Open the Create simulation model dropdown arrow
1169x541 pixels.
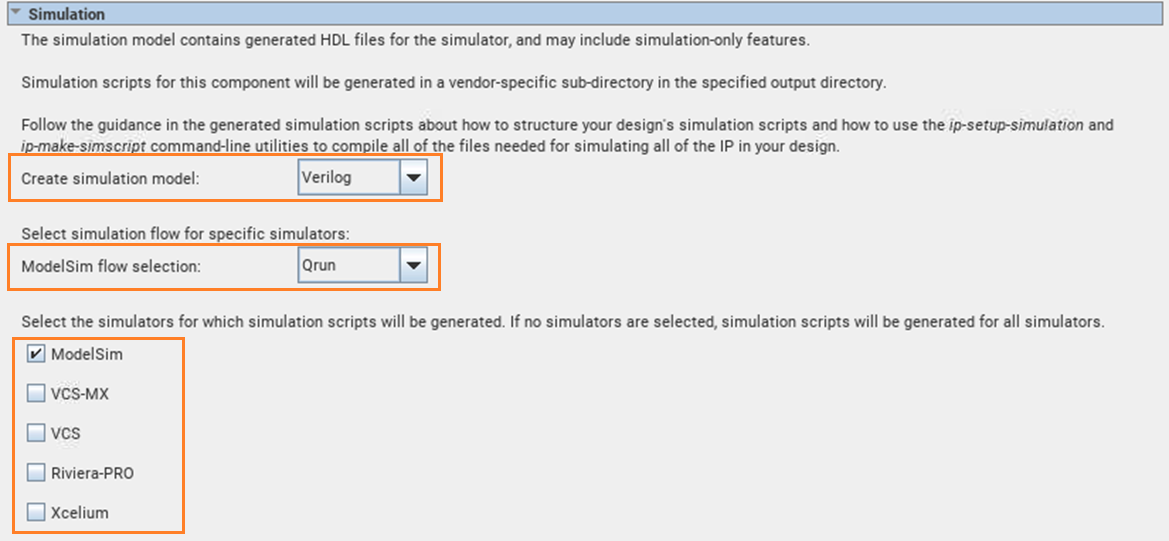tap(413, 178)
